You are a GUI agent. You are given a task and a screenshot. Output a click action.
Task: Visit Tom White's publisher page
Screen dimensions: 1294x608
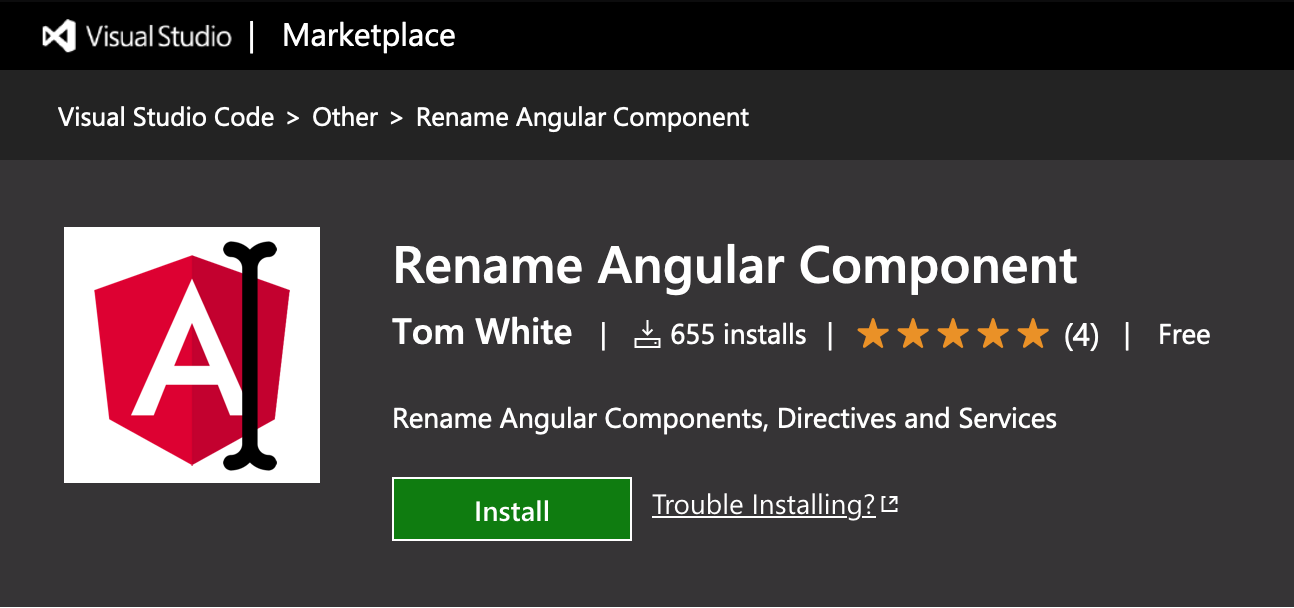(482, 333)
